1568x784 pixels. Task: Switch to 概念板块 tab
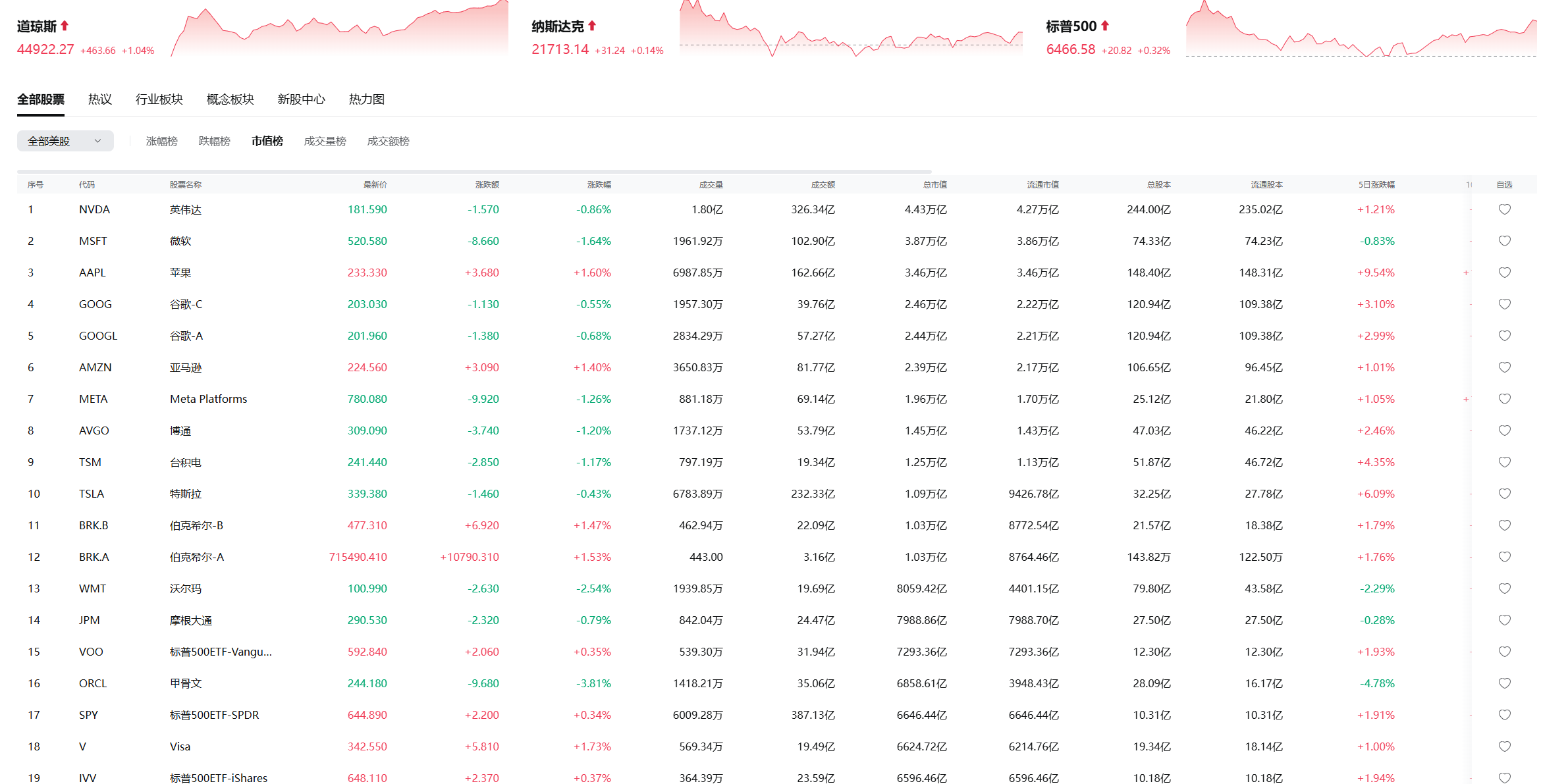pyautogui.click(x=230, y=99)
